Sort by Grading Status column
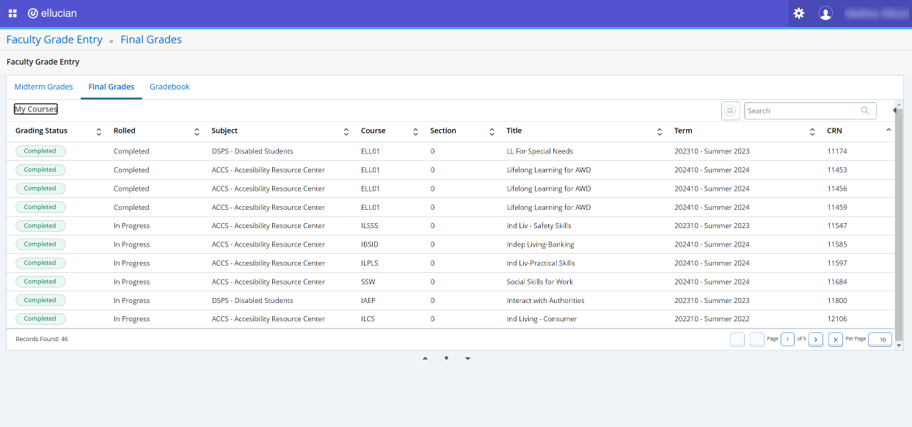 point(98,132)
